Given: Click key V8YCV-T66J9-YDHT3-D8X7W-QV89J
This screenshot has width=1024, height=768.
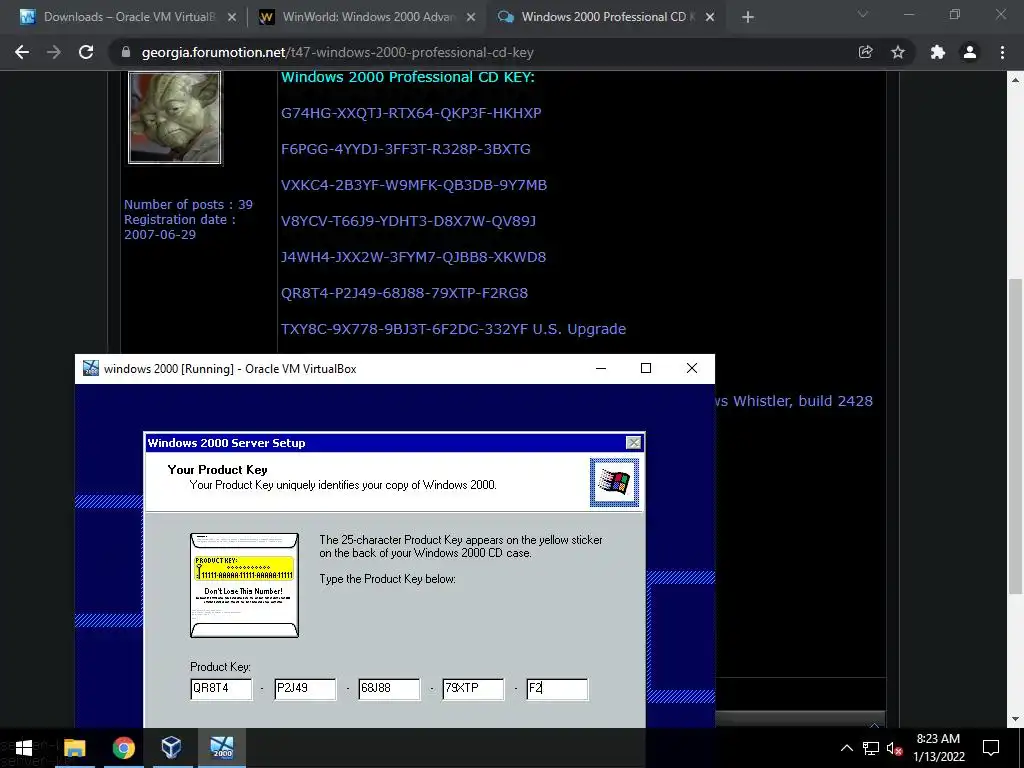Looking at the screenshot, I should click(x=408, y=221).
